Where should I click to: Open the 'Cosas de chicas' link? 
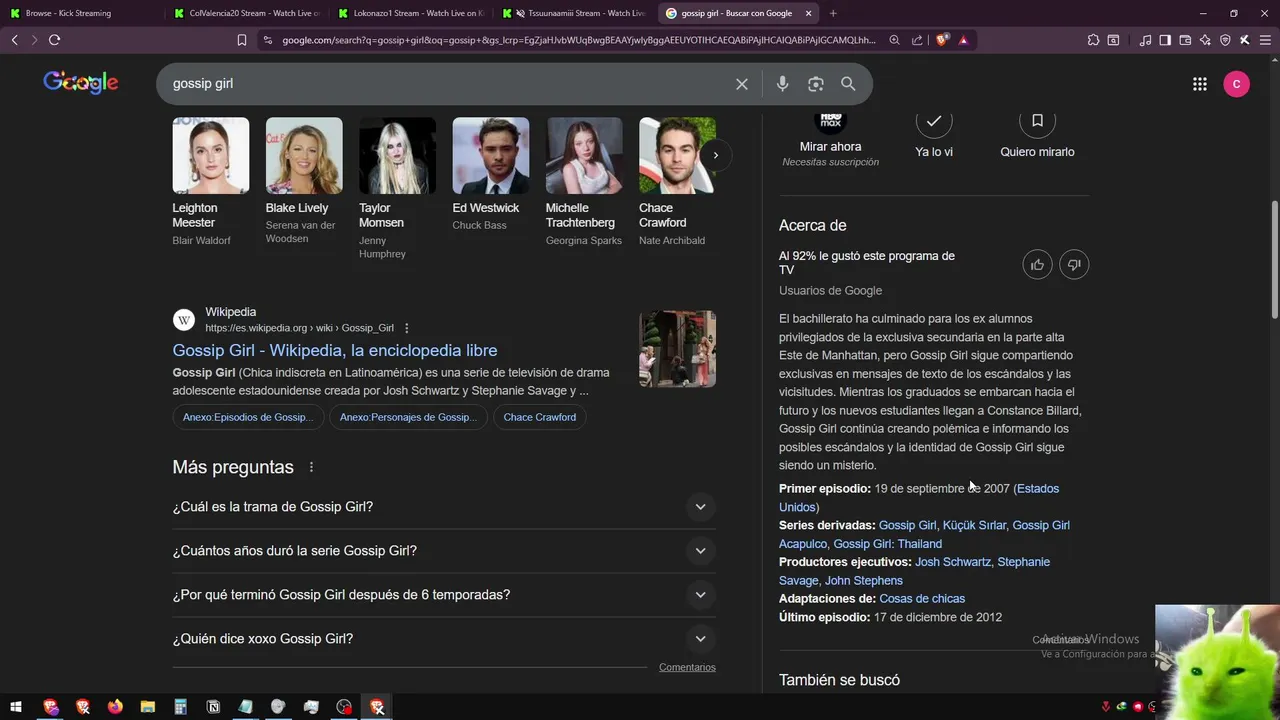[x=922, y=599]
